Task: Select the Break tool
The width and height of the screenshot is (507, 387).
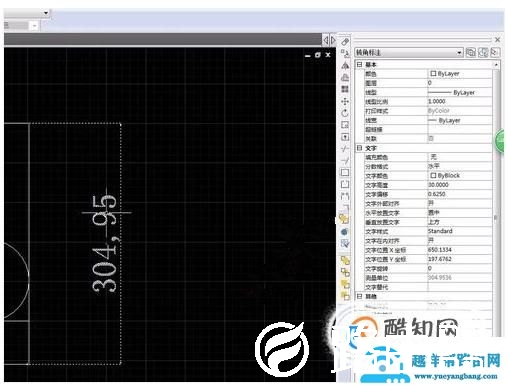Action: pyautogui.click(x=345, y=184)
